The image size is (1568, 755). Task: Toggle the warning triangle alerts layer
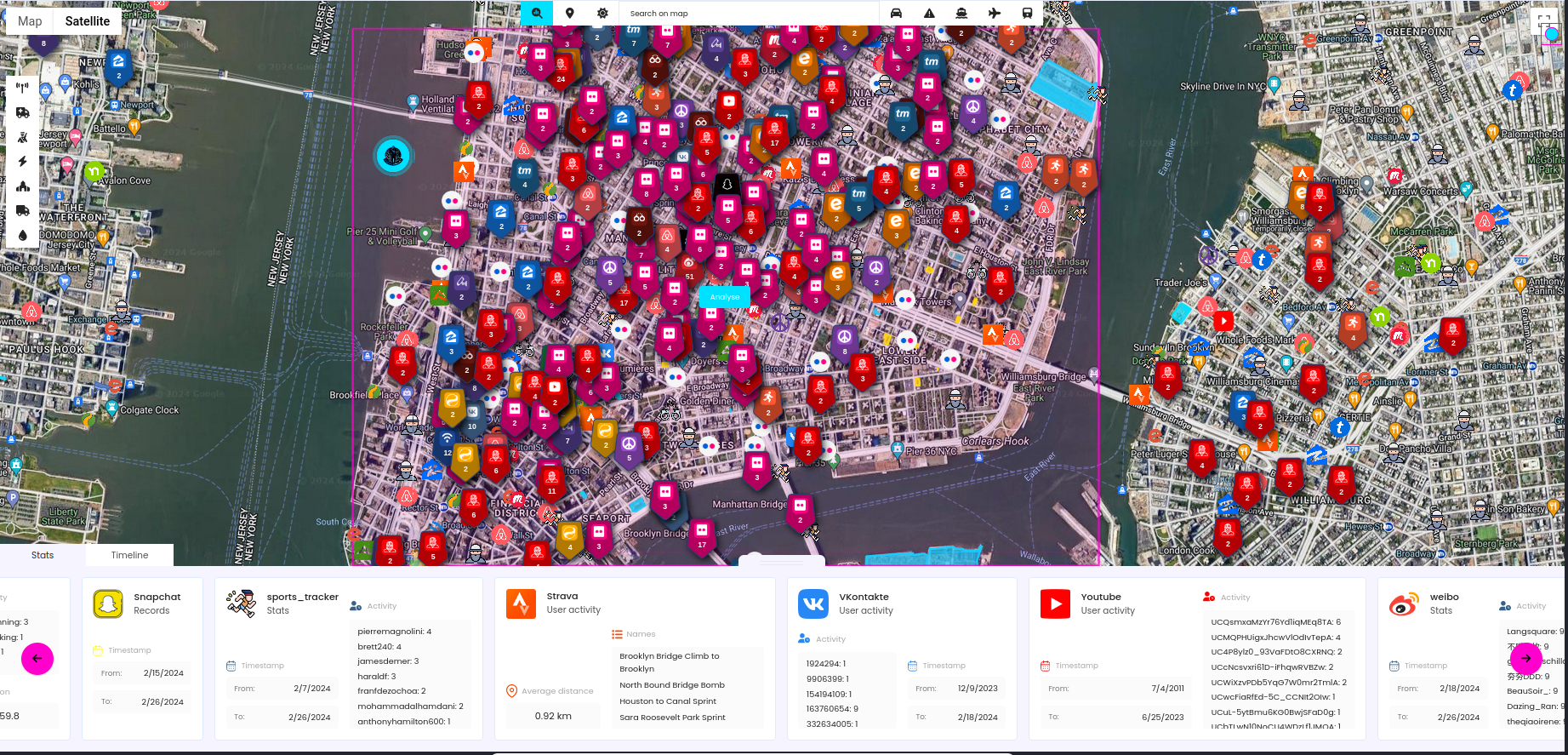(929, 13)
